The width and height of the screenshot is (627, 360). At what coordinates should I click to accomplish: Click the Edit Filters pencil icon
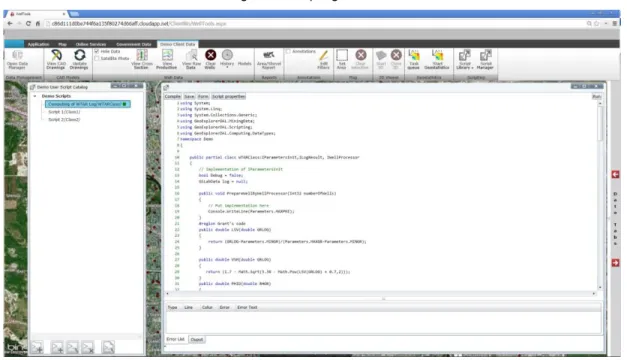(323, 60)
